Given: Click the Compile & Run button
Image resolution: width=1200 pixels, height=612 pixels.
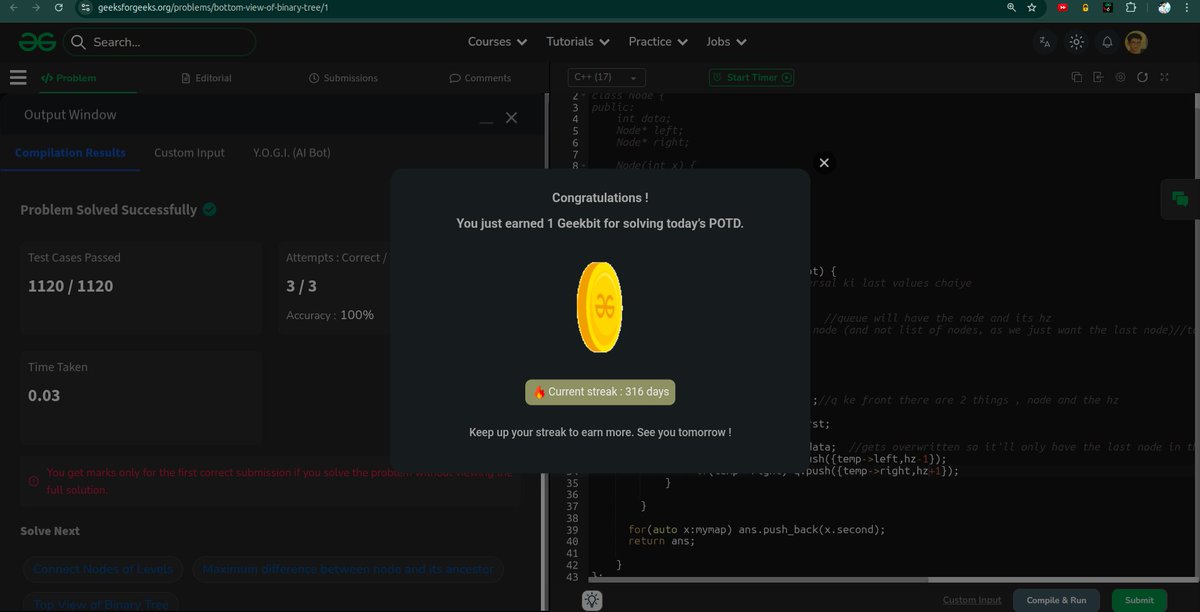Looking at the screenshot, I should pos(1056,600).
